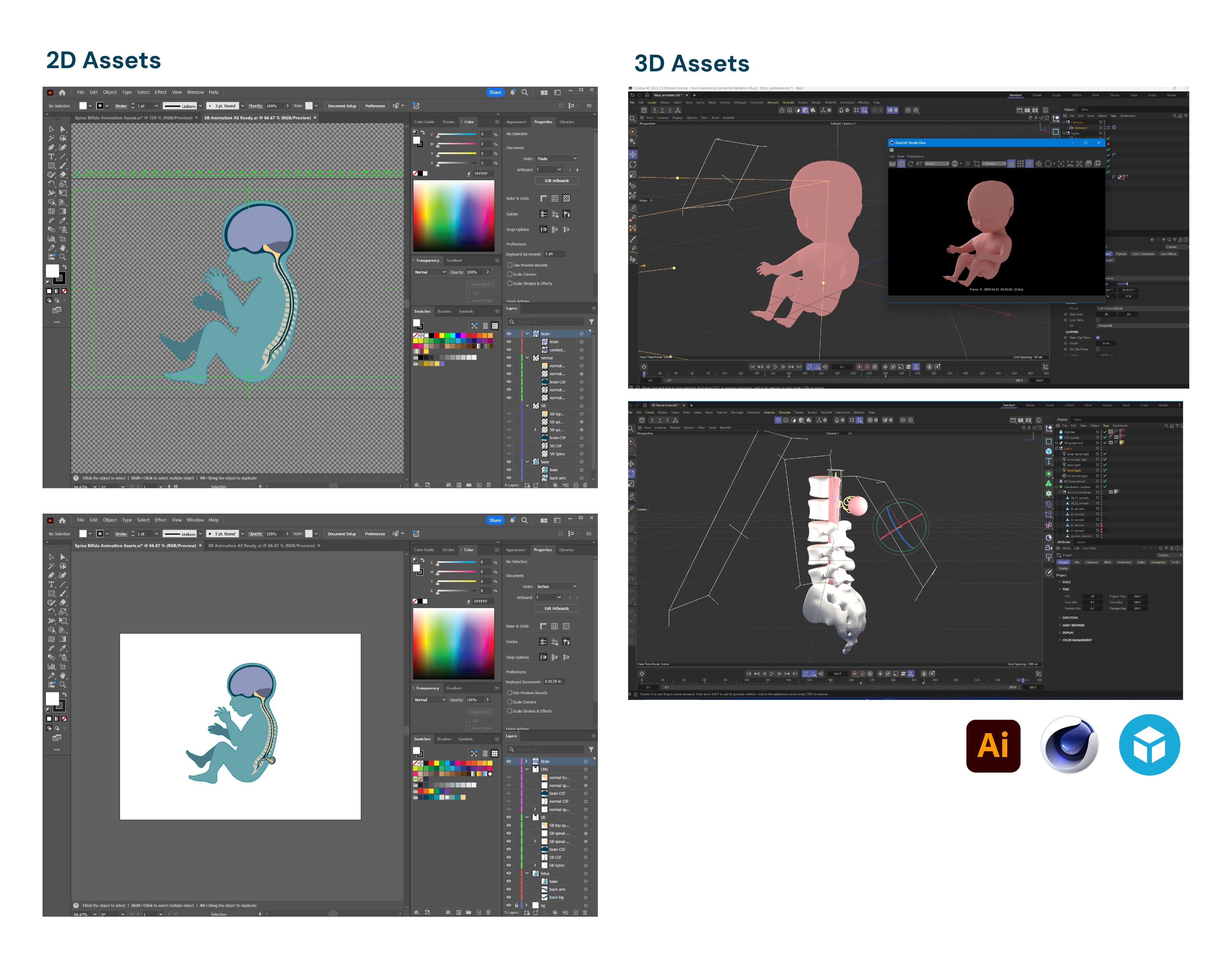Hide the cerebel... sublayer with its eye icon
The image size is (1232, 967).
[x=509, y=350]
